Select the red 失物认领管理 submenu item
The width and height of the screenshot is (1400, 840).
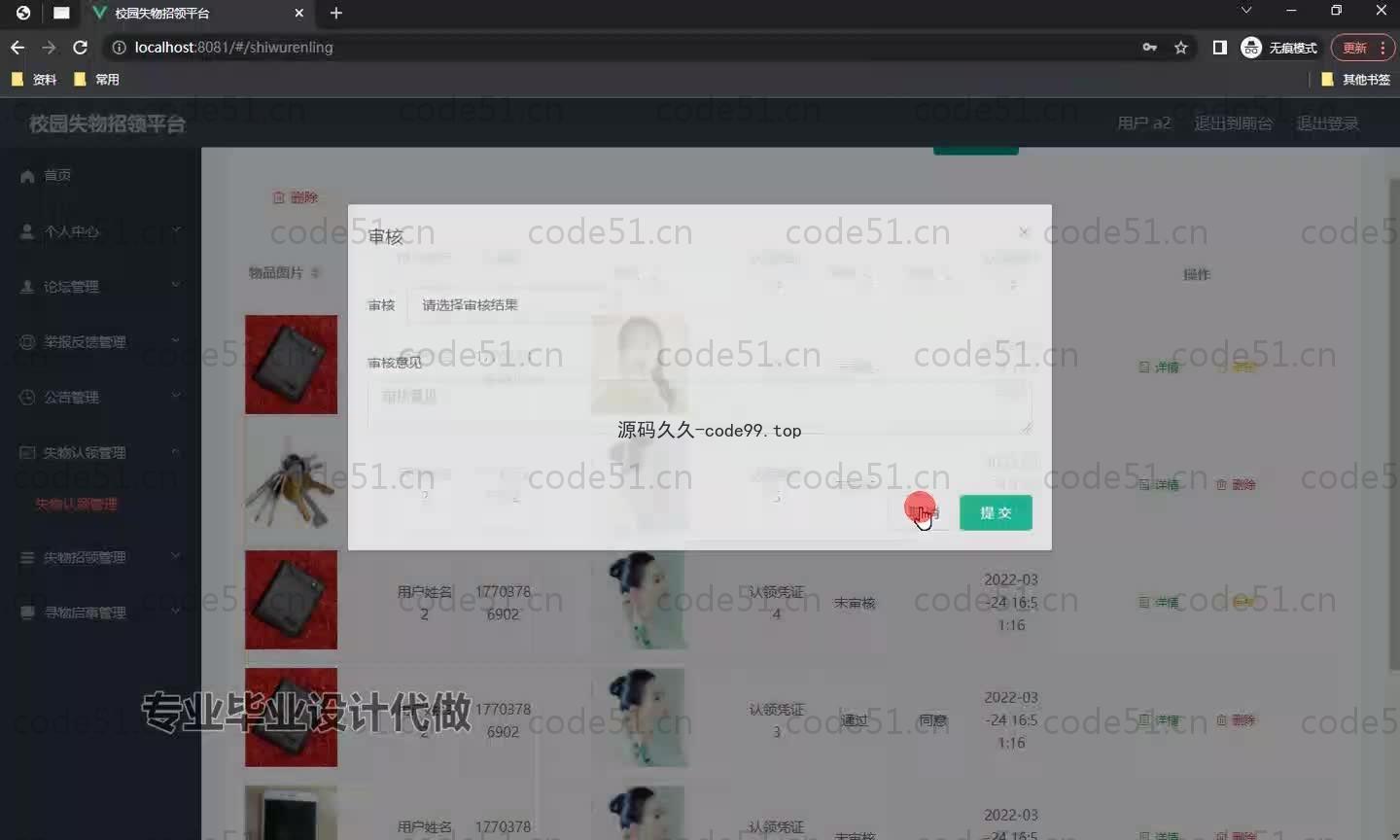coord(76,504)
